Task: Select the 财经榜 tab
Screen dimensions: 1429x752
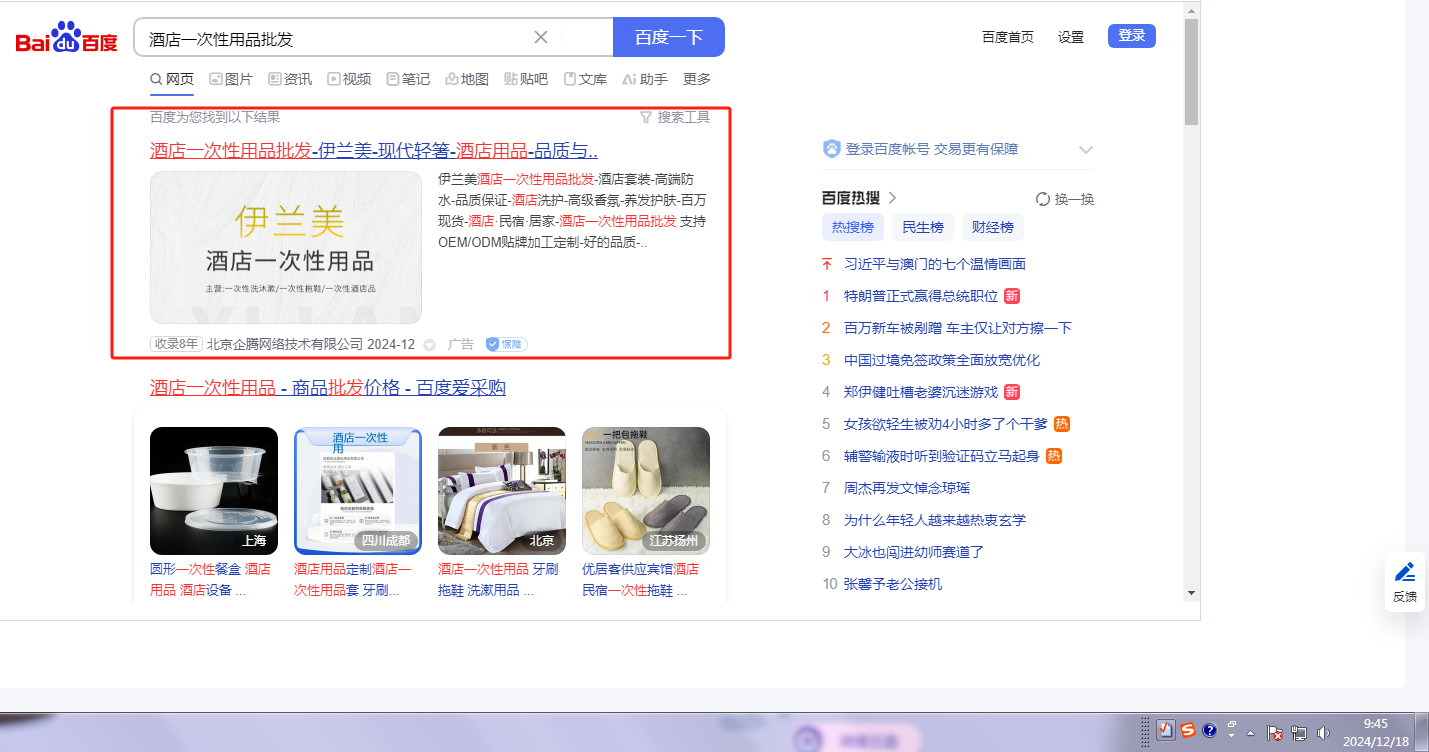Action: pyautogui.click(x=993, y=227)
